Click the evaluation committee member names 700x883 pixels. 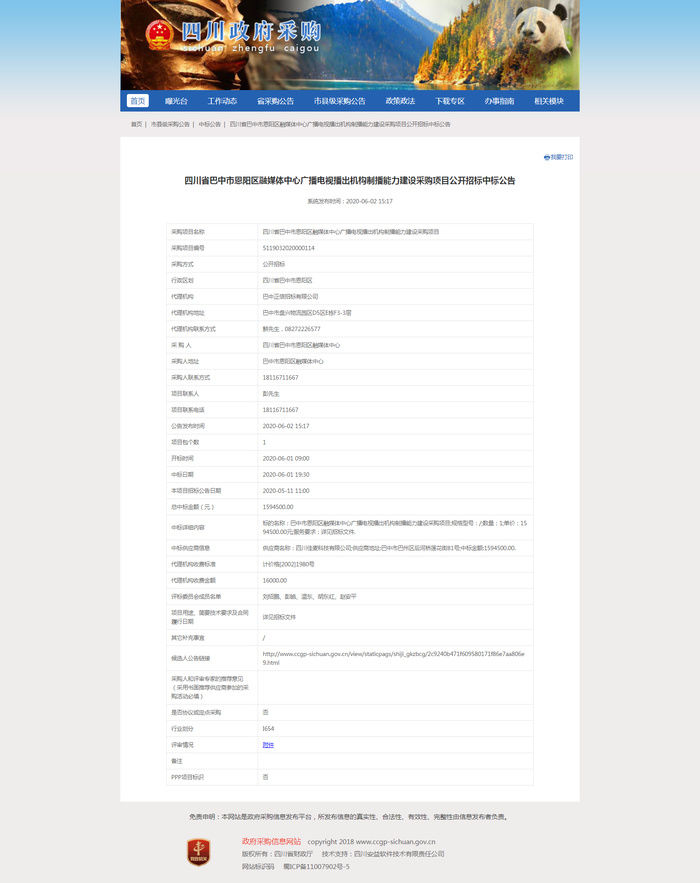coord(309,596)
